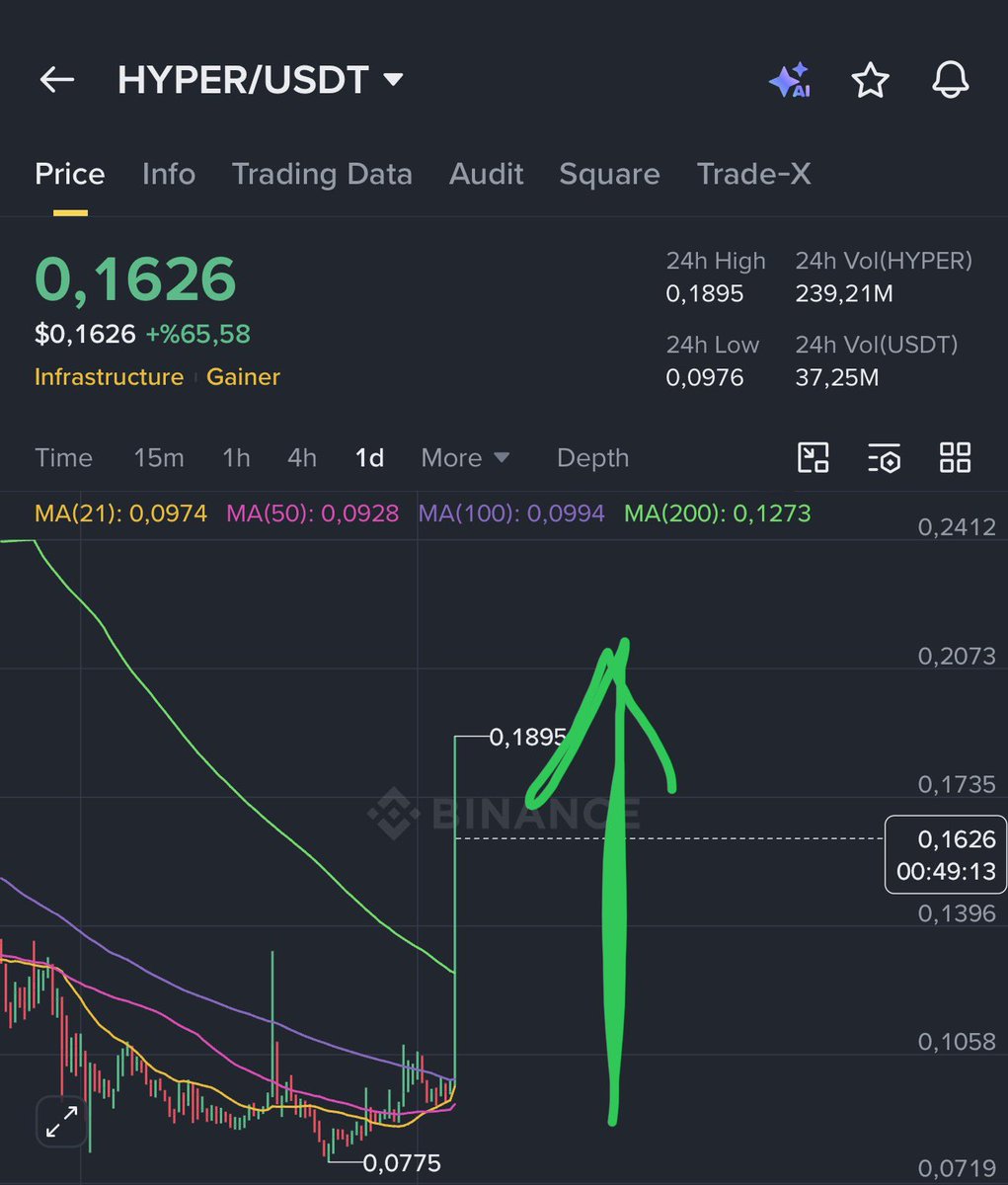Click the 0,1058 price axis label
The width and height of the screenshot is (1008, 1185).
[957, 1041]
